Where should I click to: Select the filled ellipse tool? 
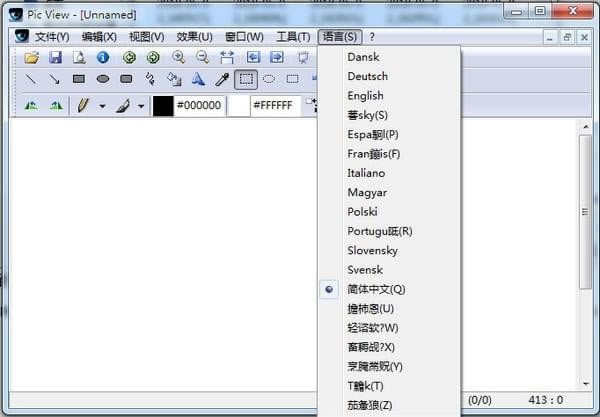(102, 80)
